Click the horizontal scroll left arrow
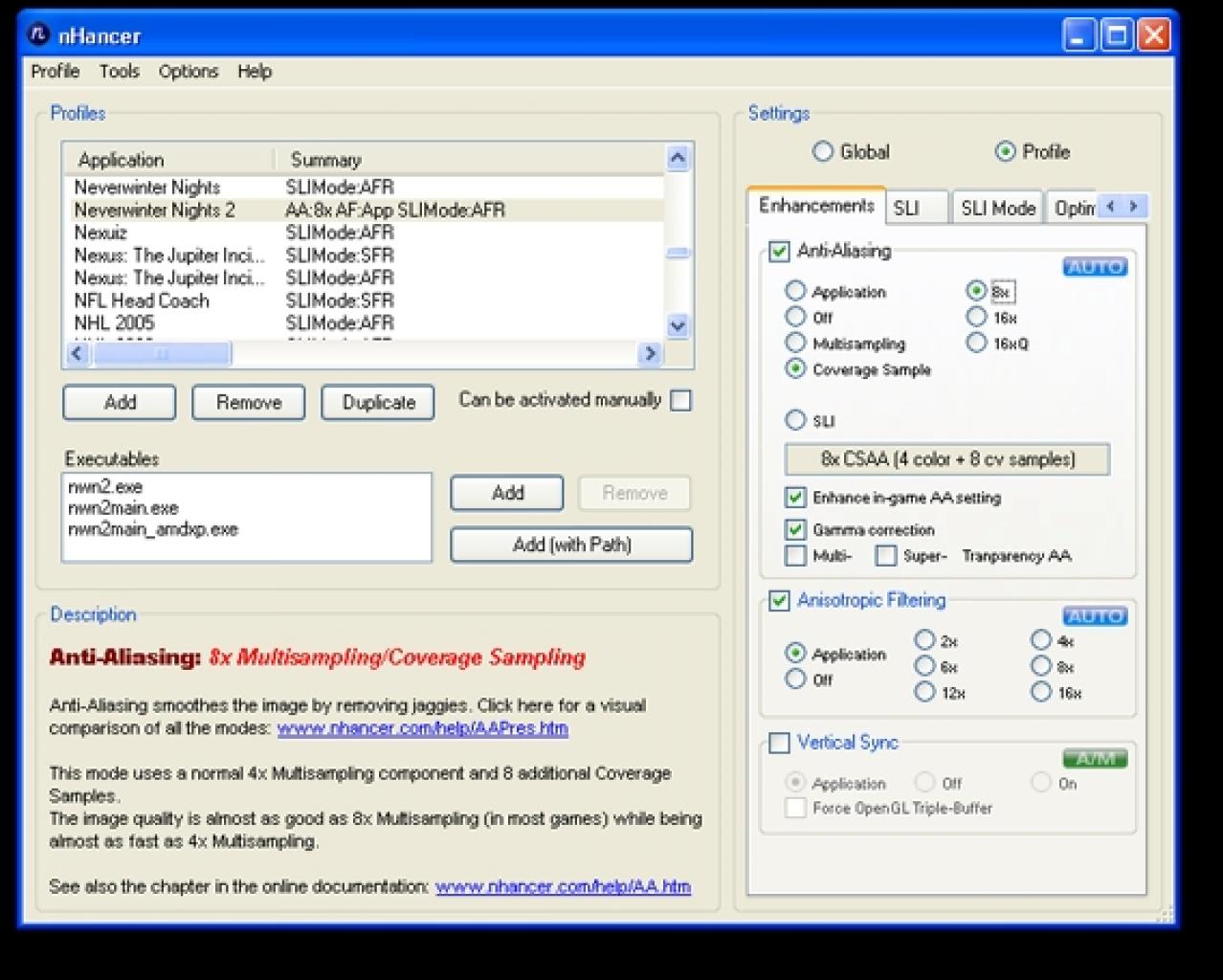Screen dimensions: 1223x980 coord(78,354)
